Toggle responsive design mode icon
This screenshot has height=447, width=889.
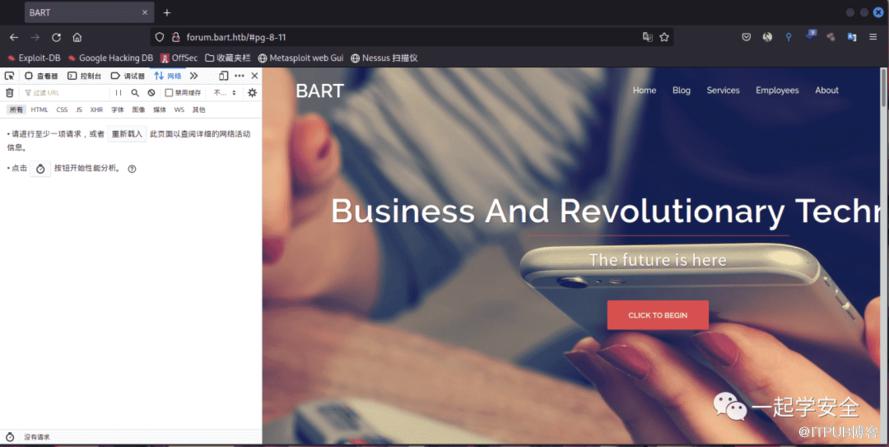point(223,75)
